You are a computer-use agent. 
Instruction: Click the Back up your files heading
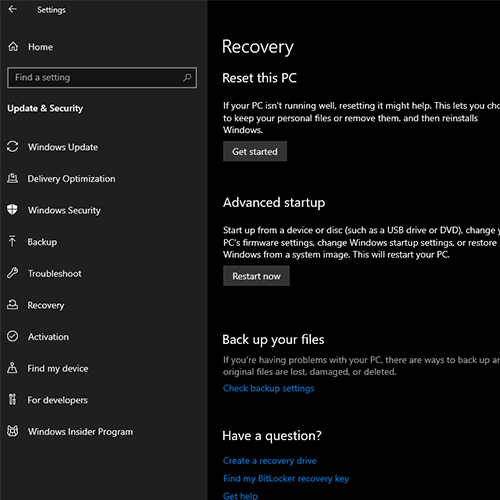(273, 340)
